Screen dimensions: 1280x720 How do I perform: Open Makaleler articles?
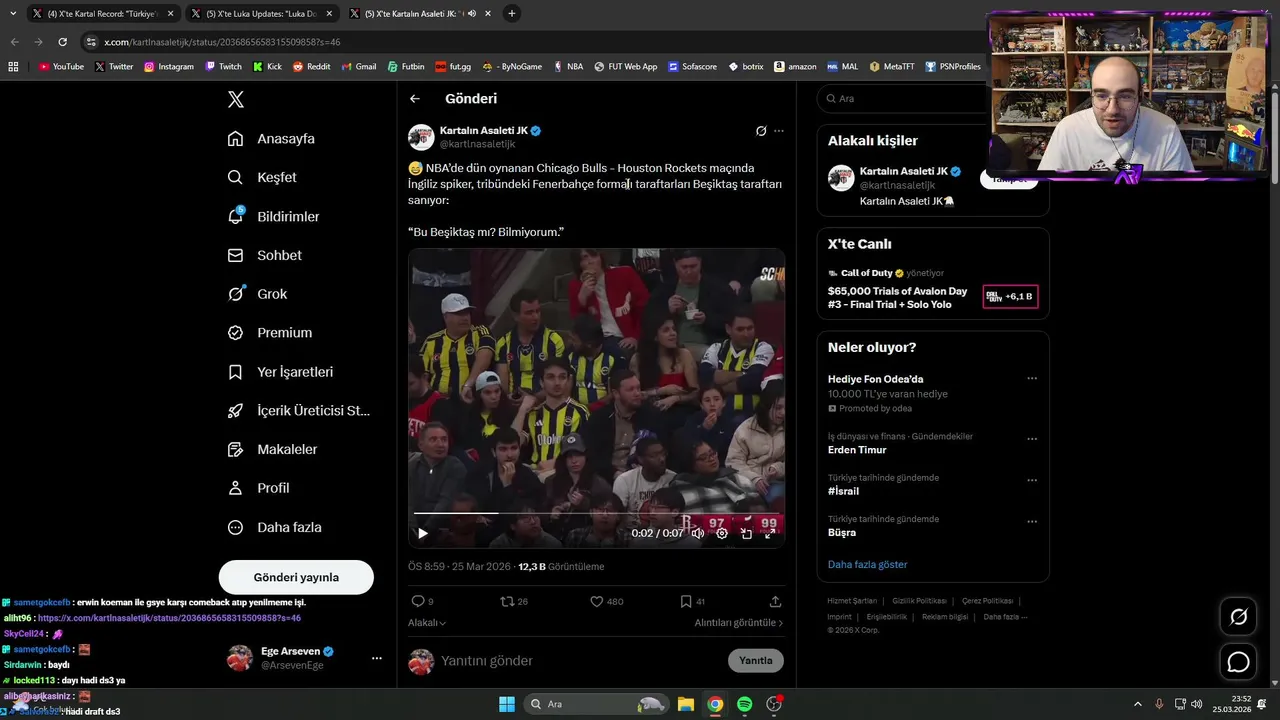pos(272,449)
